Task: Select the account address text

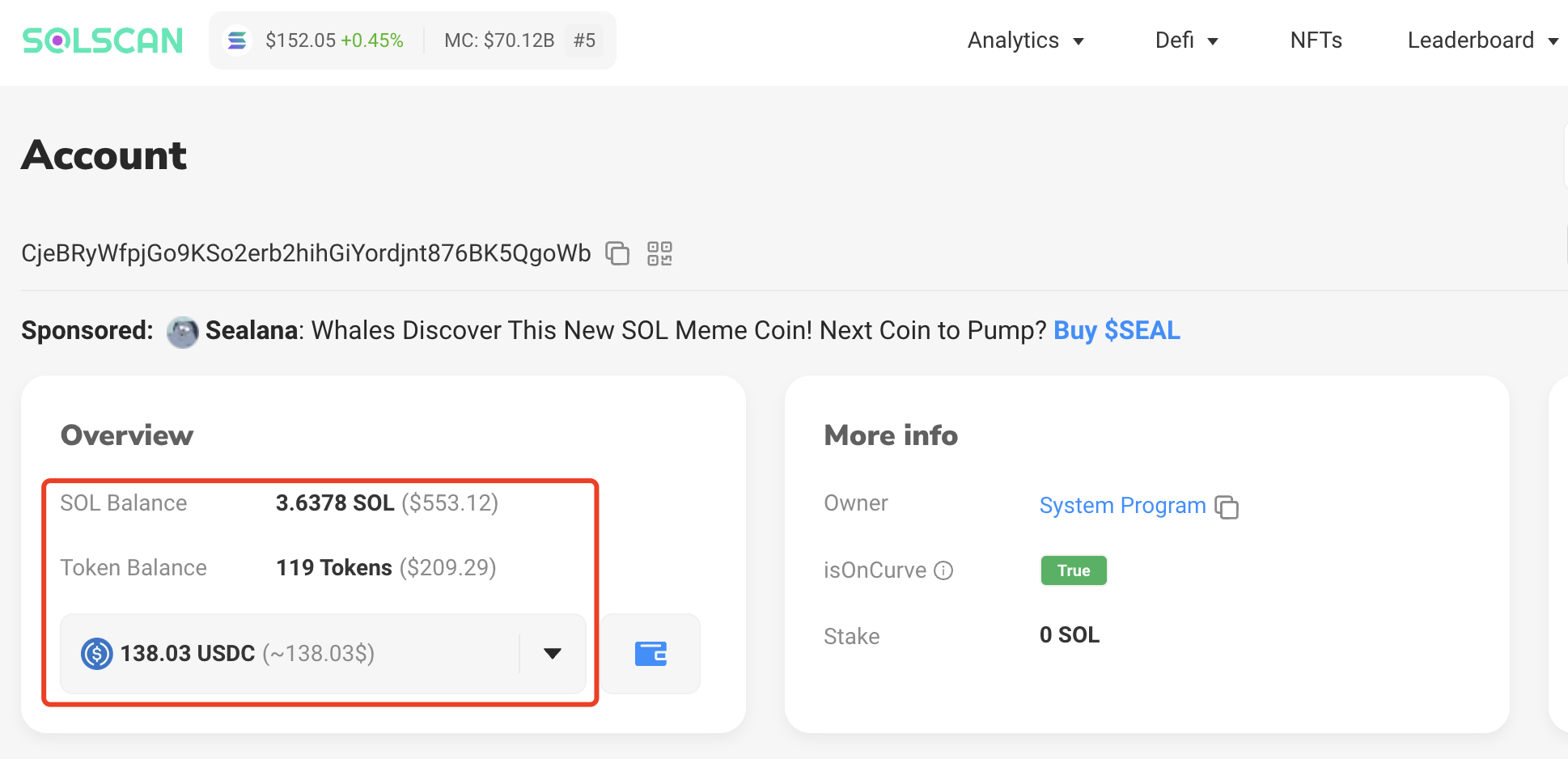Action: [306, 253]
